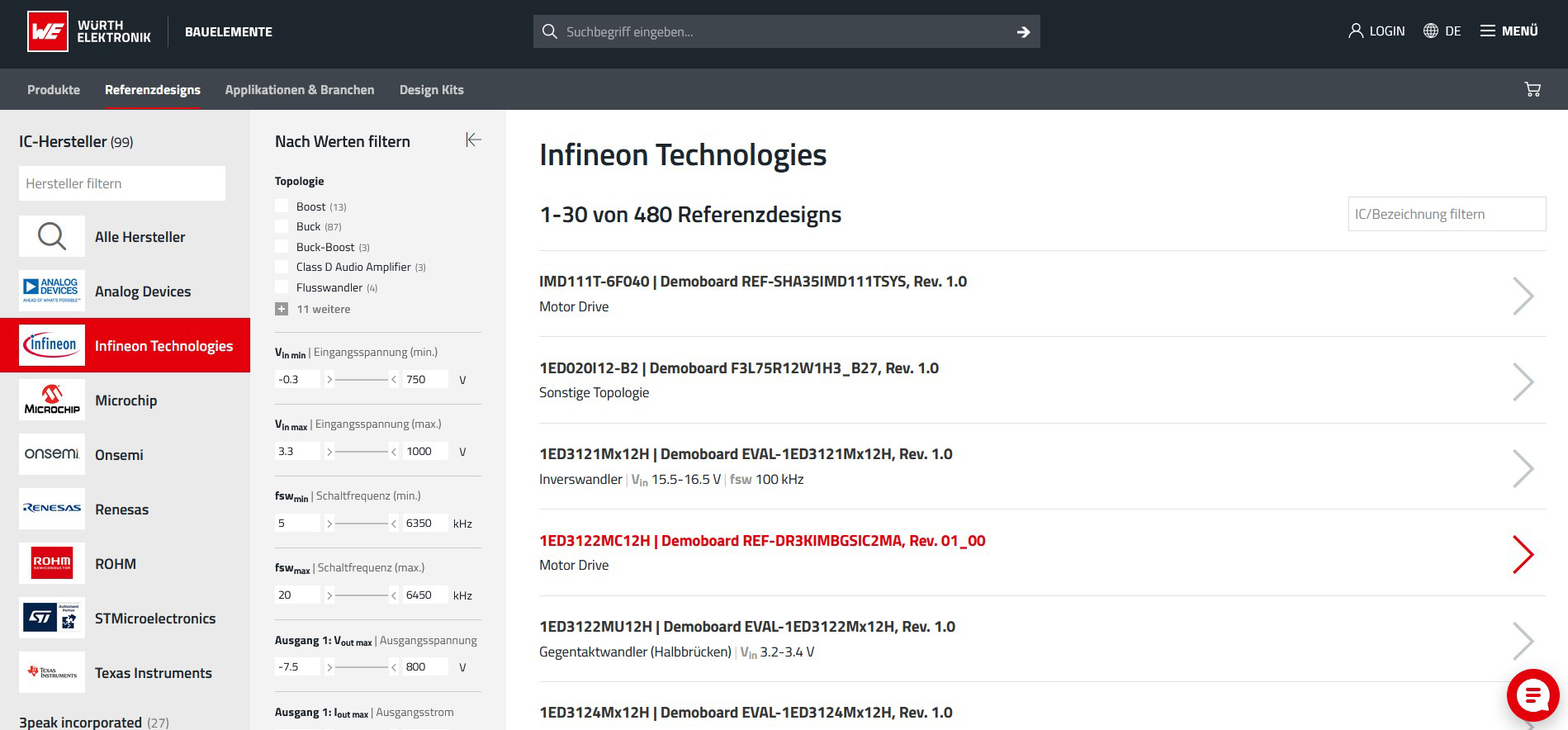Click the Würth Elektronik logo
This screenshot has height=730, width=1568.
pyautogui.click(x=48, y=31)
